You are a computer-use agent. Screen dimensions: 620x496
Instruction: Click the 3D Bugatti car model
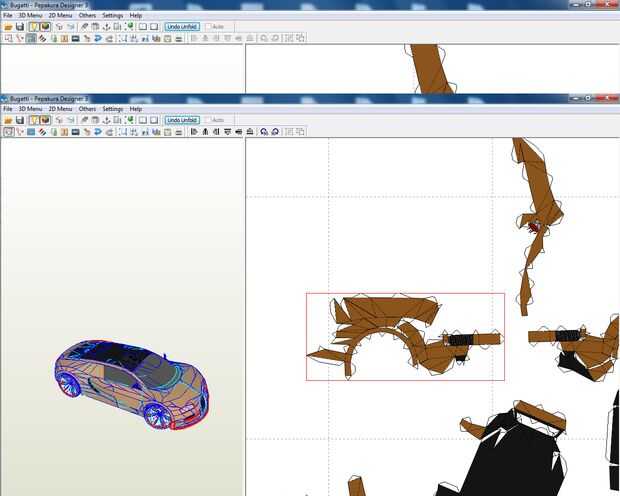pyautogui.click(x=132, y=384)
